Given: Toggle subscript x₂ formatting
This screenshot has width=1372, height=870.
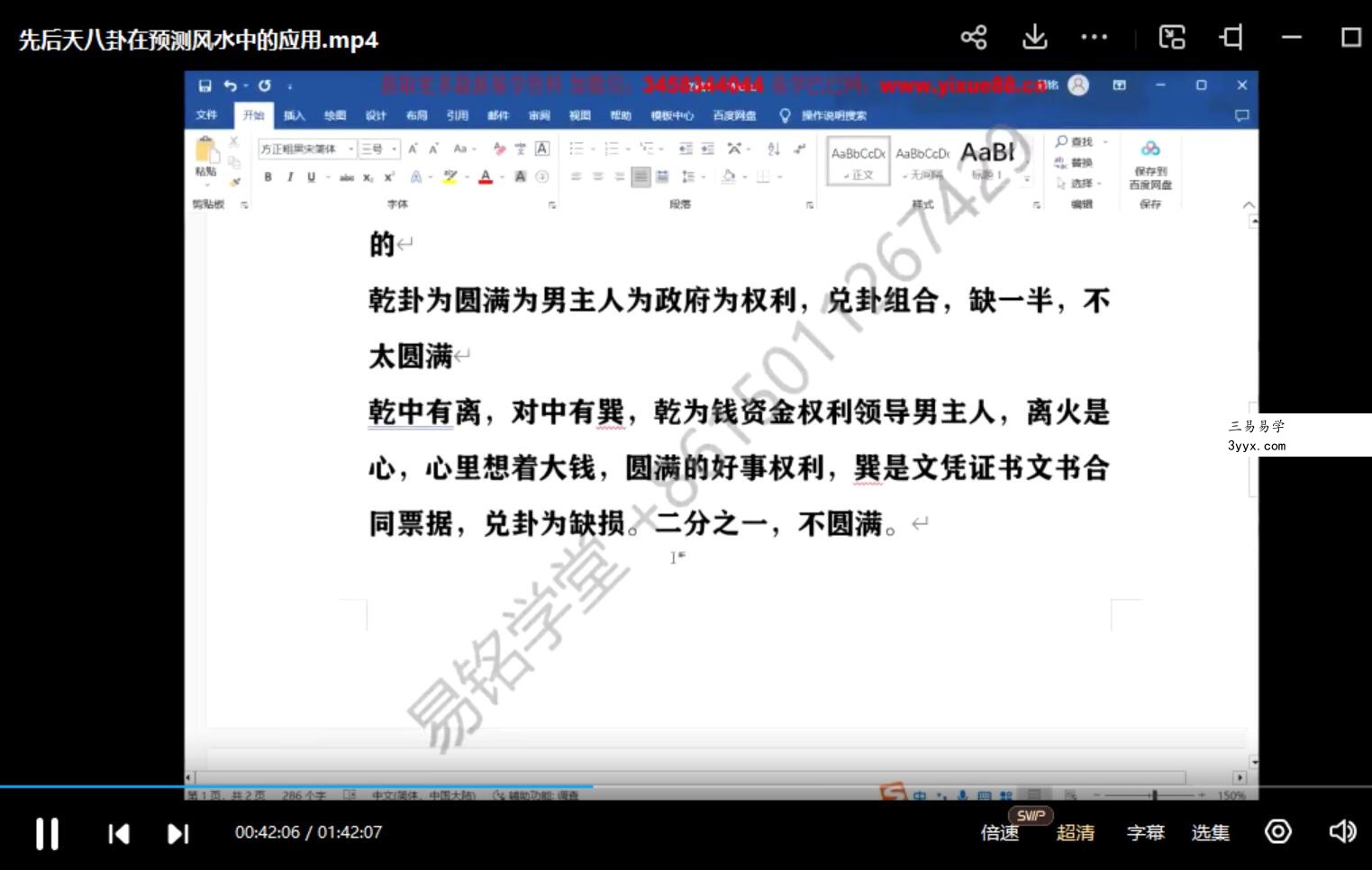Looking at the screenshot, I should pyautogui.click(x=368, y=177).
